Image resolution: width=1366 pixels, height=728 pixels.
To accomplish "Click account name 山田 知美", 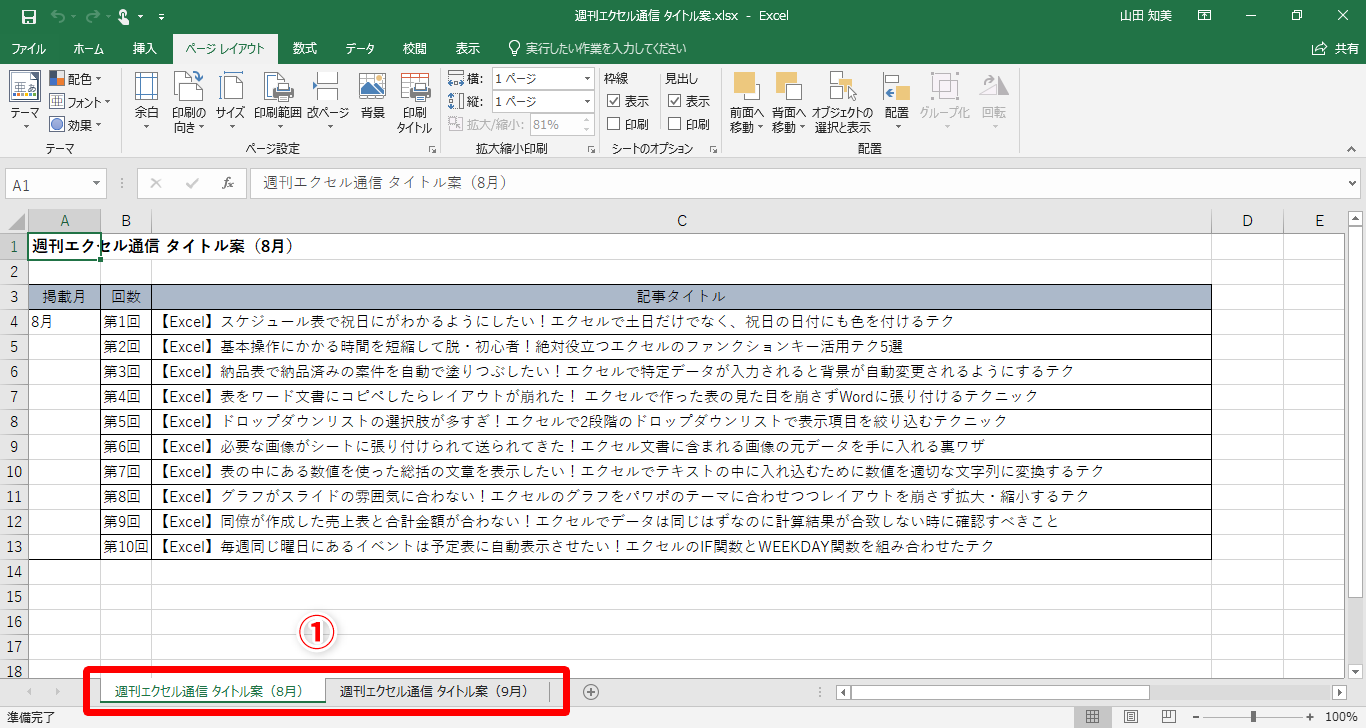I will 1148,16.
